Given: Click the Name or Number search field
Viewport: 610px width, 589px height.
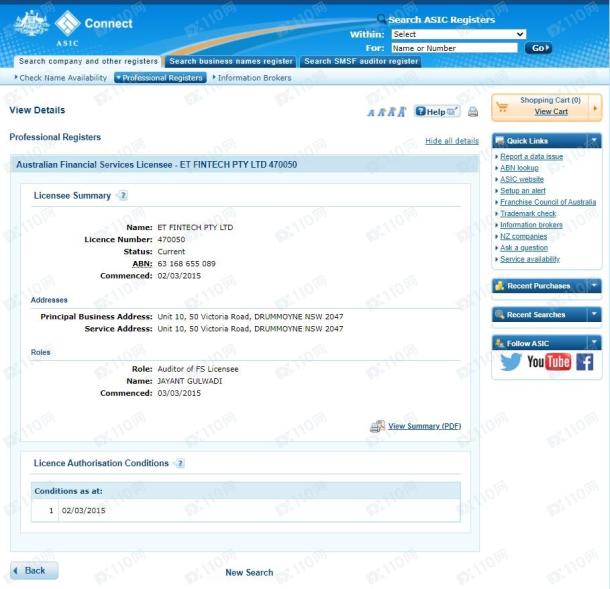Looking at the screenshot, I should [x=453, y=48].
